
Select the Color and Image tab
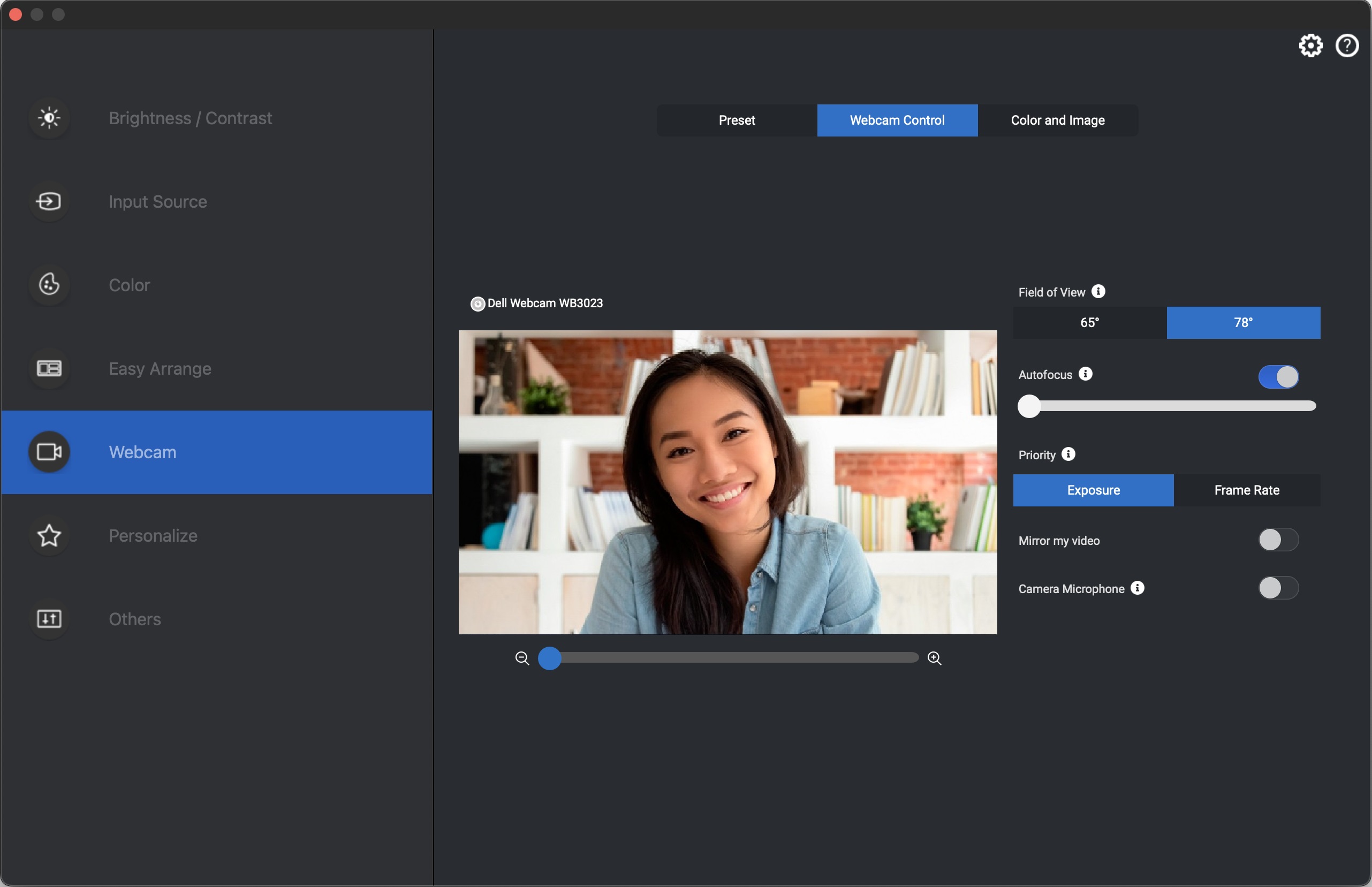coord(1057,119)
